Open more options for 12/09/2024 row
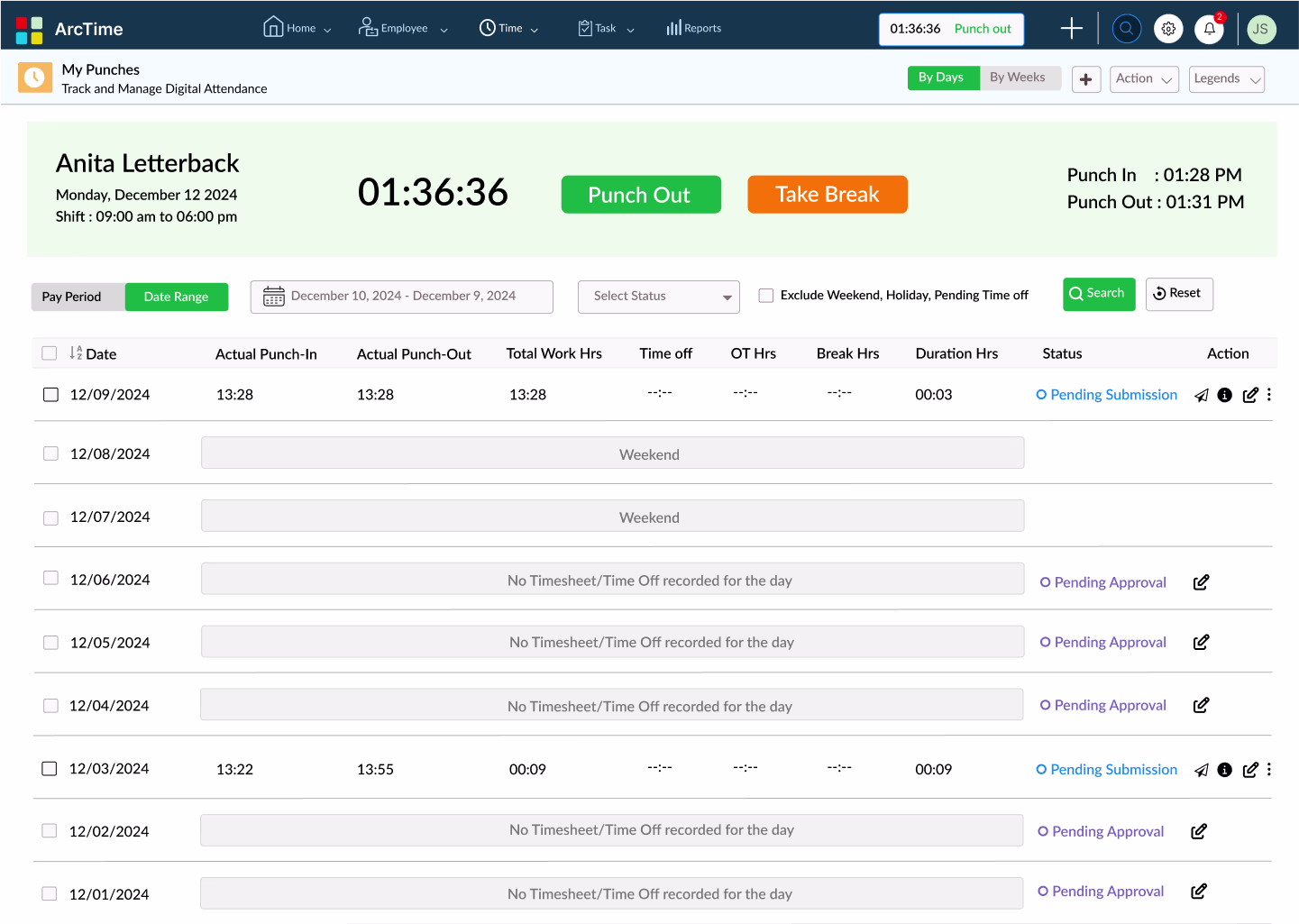 click(1268, 395)
